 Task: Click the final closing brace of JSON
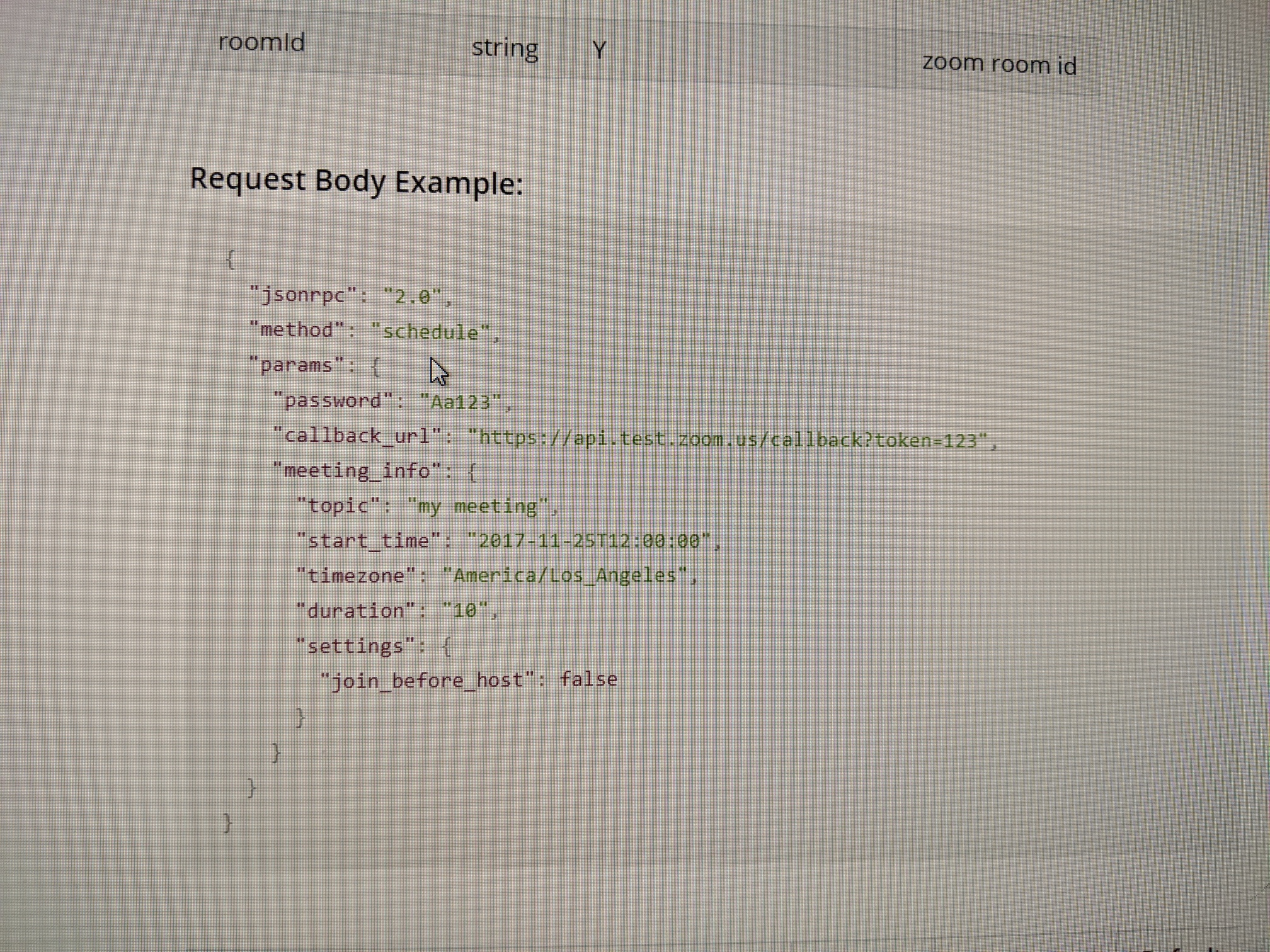(x=227, y=823)
